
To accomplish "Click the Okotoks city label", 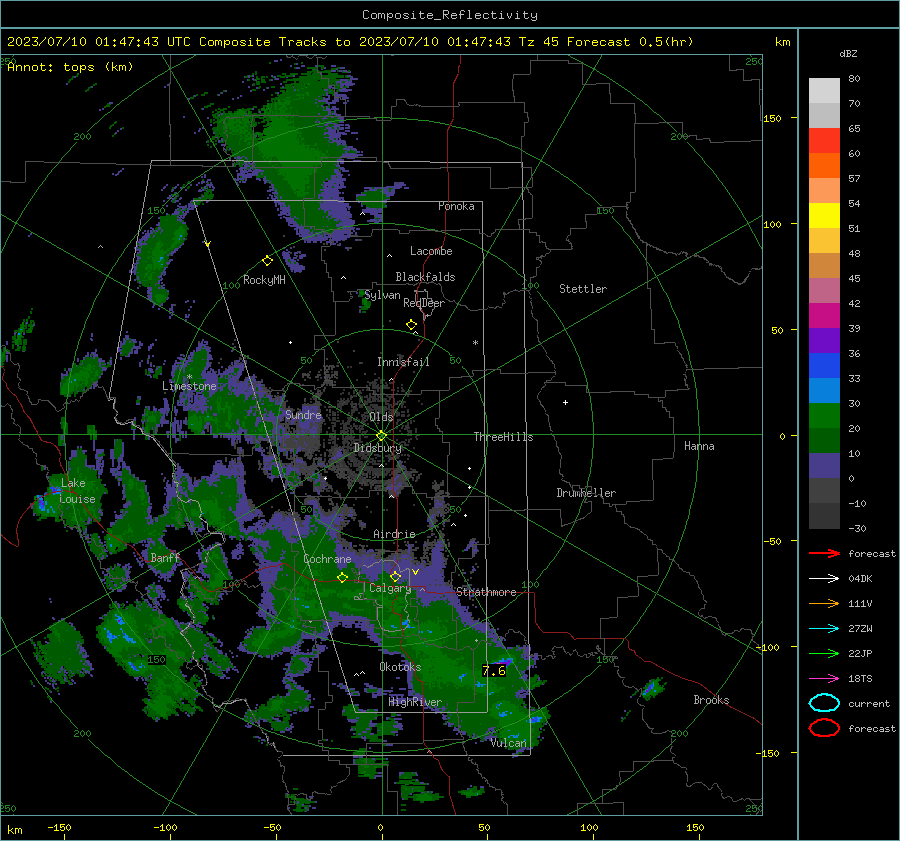I will (400, 667).
